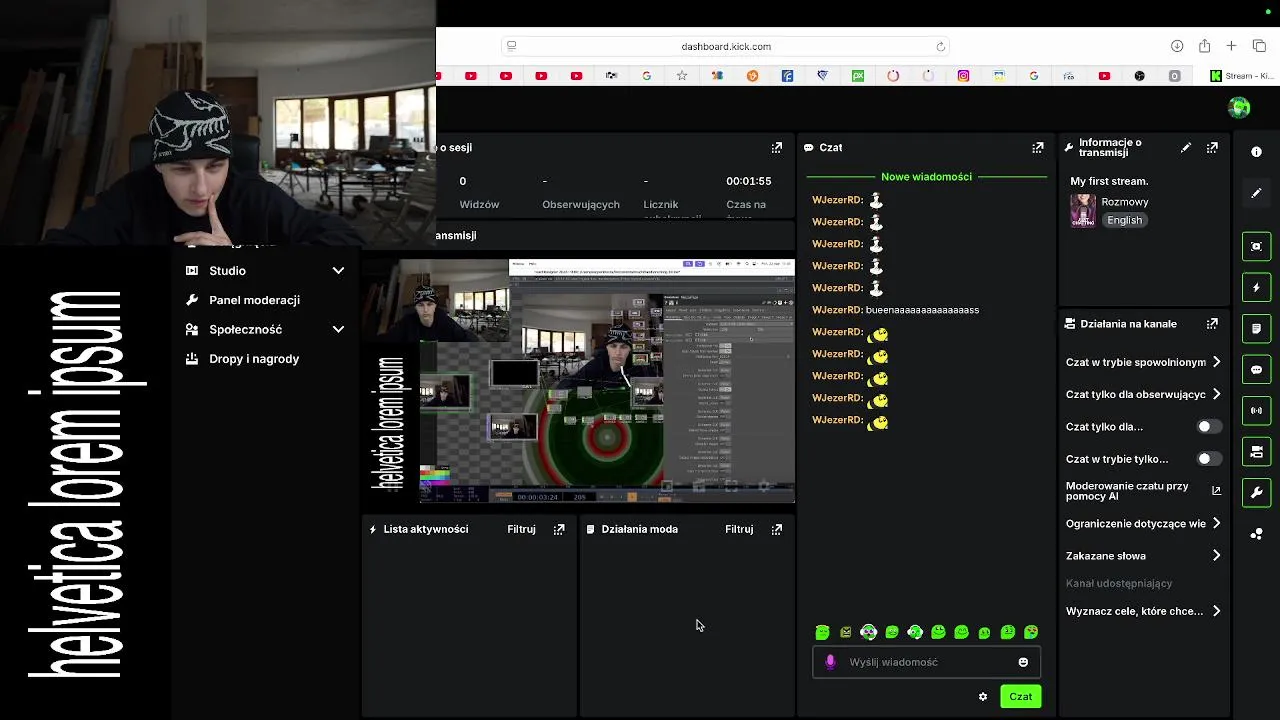Click the pencil icon in right sidebar
The width and height of the screenshot is (1280, 720).
(1257, 193)
